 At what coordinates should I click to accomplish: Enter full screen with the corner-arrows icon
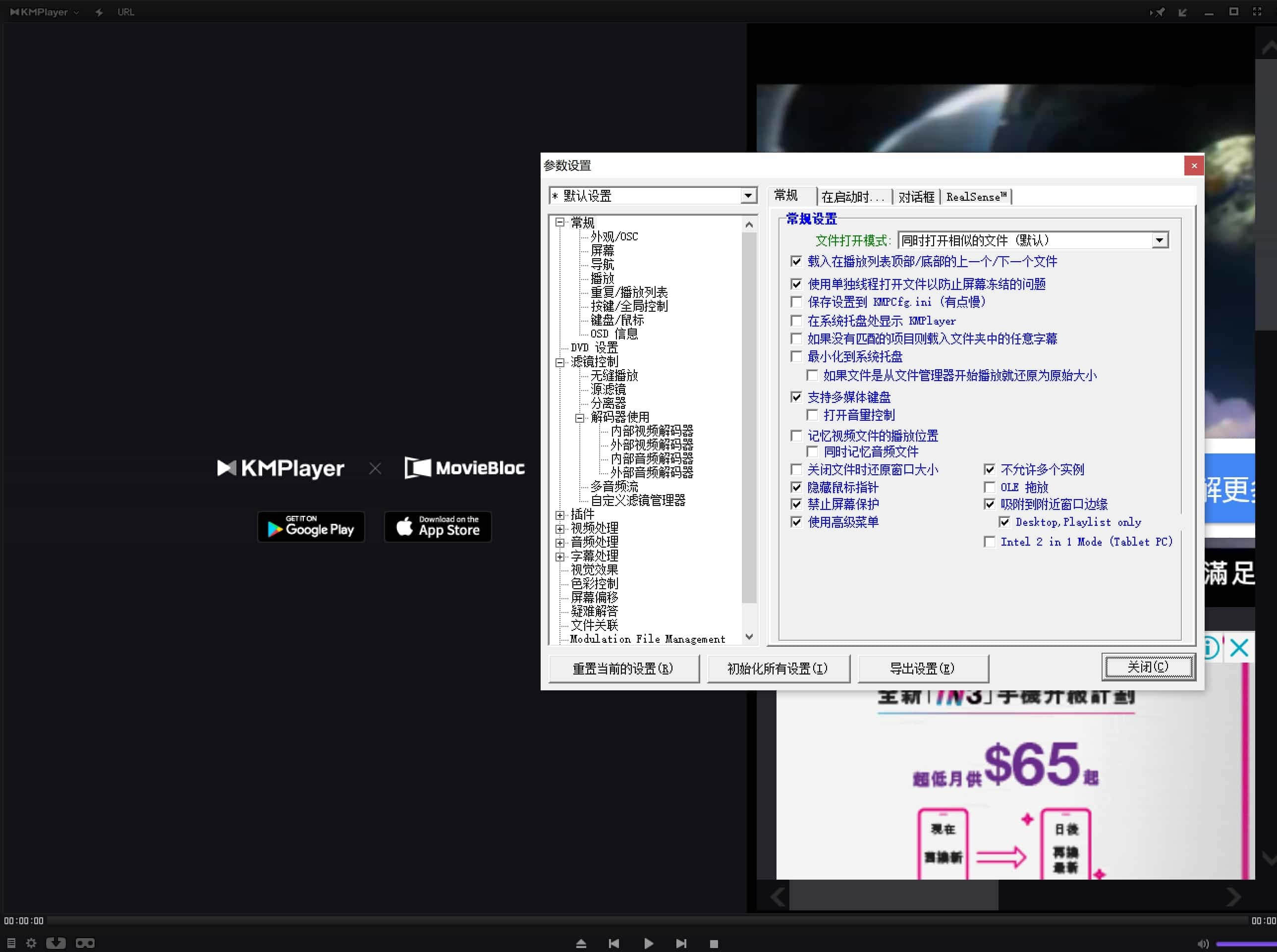(x=1257, y=11)
